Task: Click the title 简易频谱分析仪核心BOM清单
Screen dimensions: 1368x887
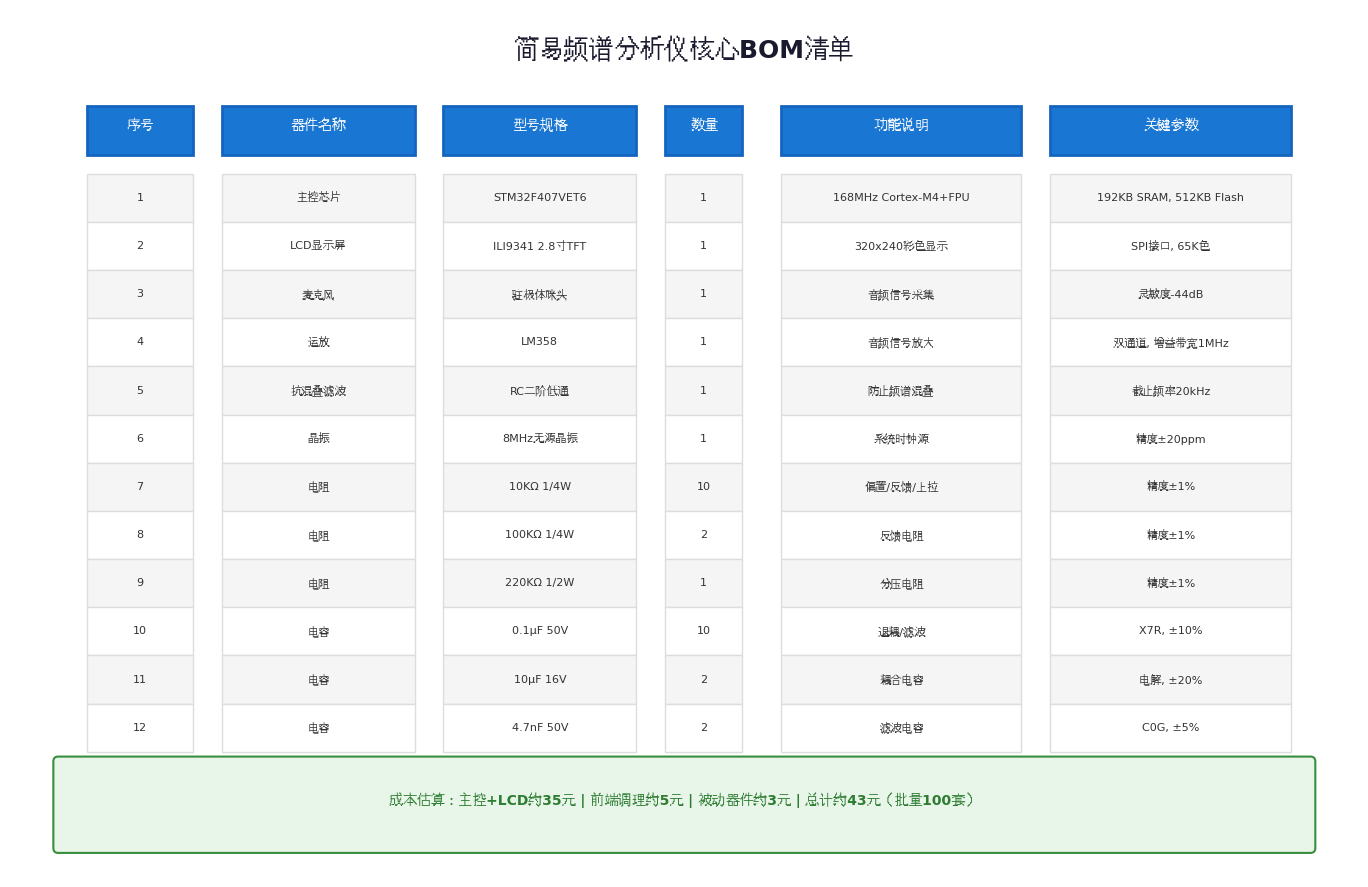Action: pyautogui.click(x=684, y=50)
